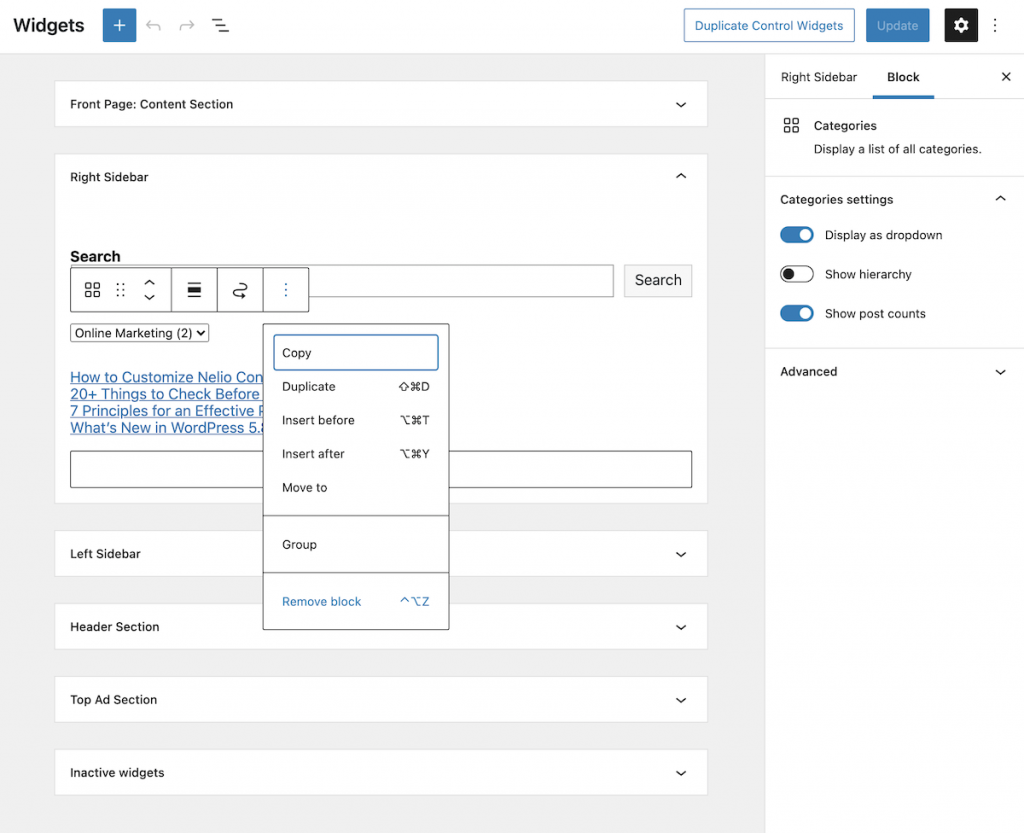Open the What's New in WordPress 5.8 link
1024x833 pixels.
(167, 428)
